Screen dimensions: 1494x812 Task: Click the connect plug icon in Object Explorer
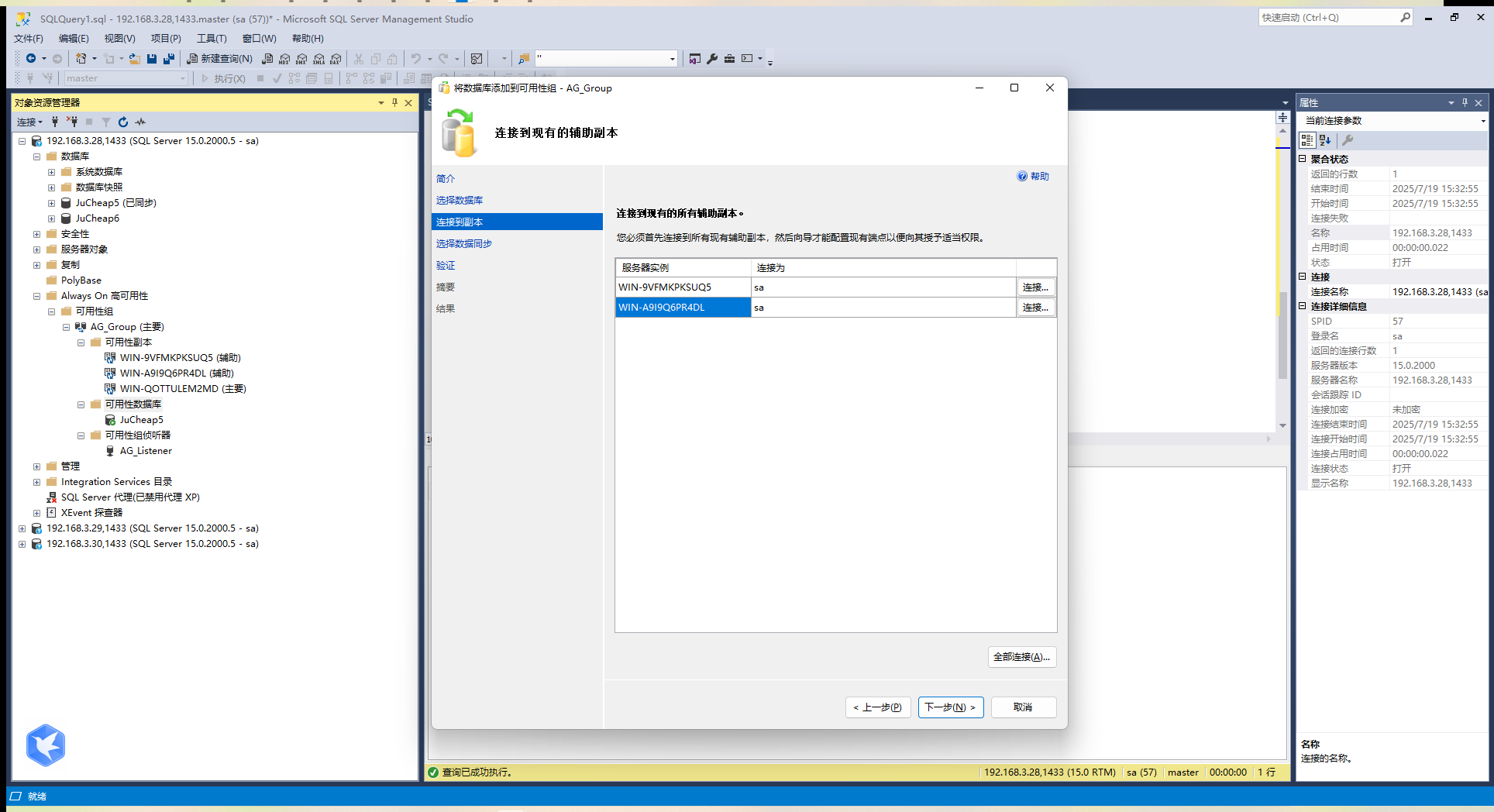click(x=55, y=122)
